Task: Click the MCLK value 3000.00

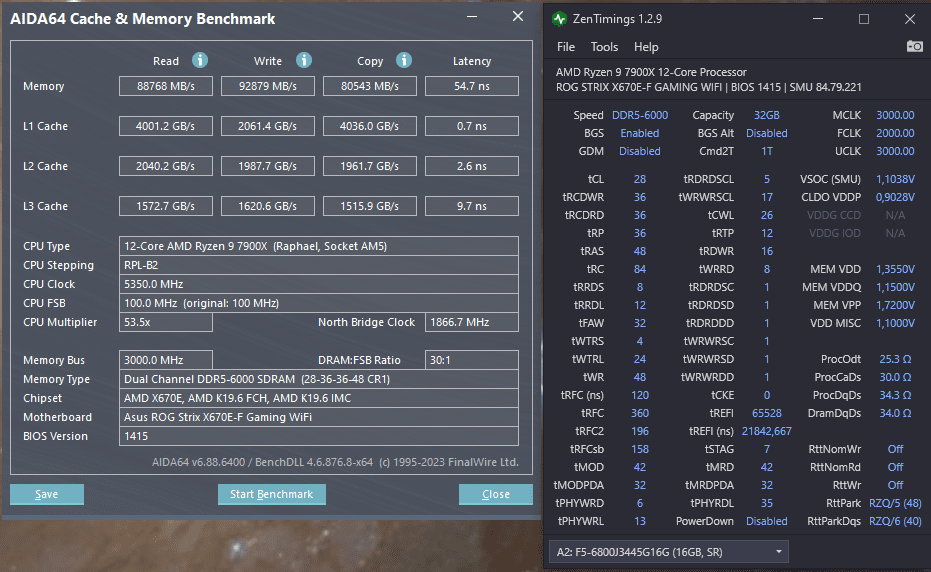Action: 895,115
